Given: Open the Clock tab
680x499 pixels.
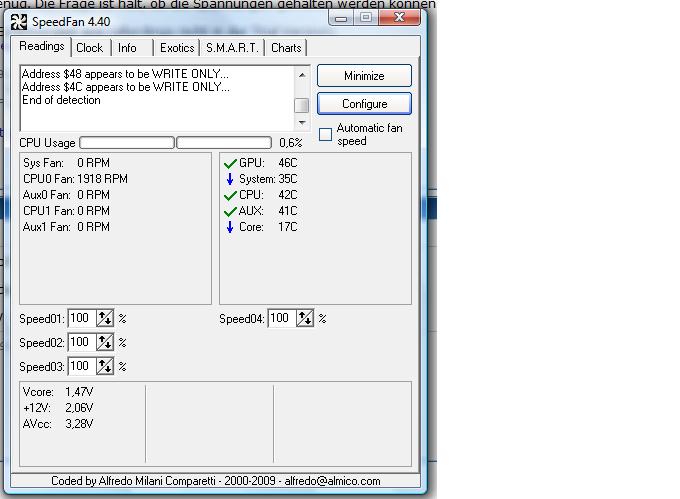Looking at the screenshot, I should point(89,48).
